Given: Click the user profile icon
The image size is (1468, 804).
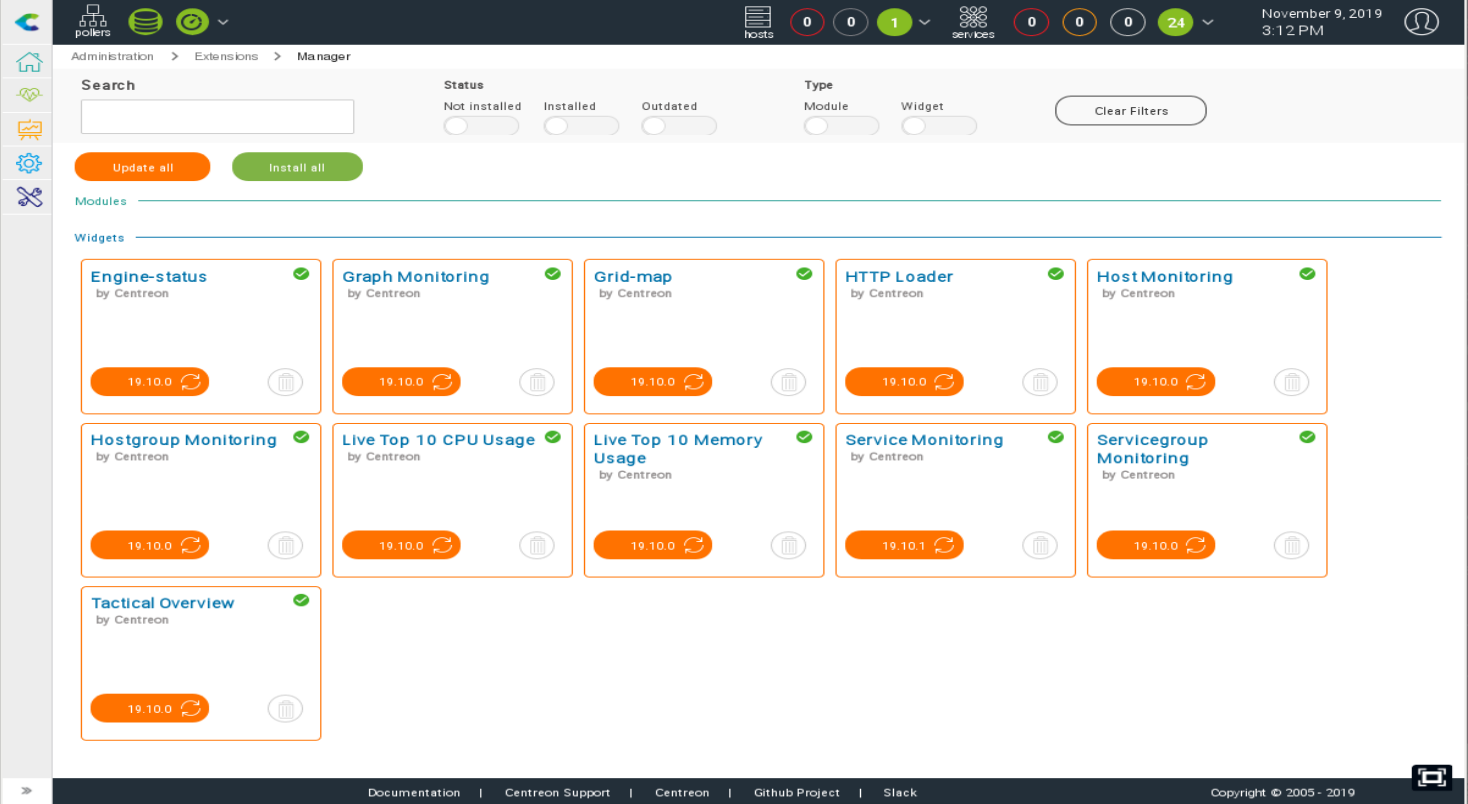Looking at the screenshot, I should coord(1421,21).
